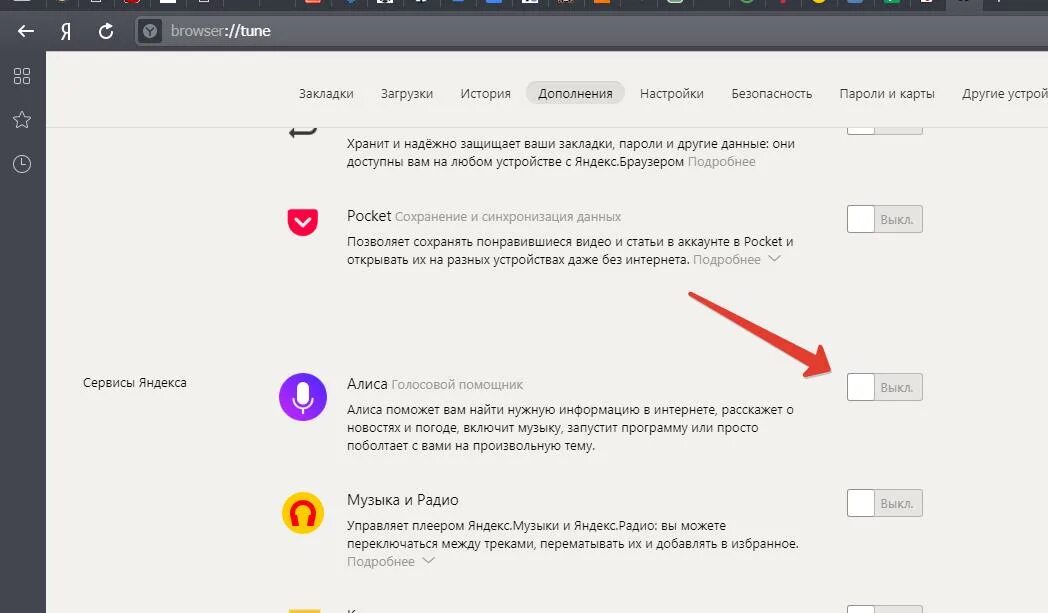Toggle the Музыка и Радио switch
The image size is (1048, 613).
pos(884,503)
